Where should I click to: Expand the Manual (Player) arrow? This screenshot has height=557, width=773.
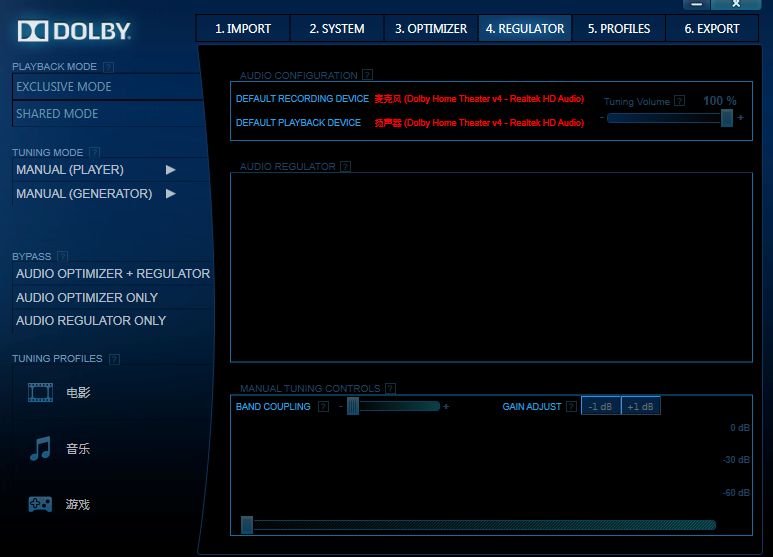[171, 170]
